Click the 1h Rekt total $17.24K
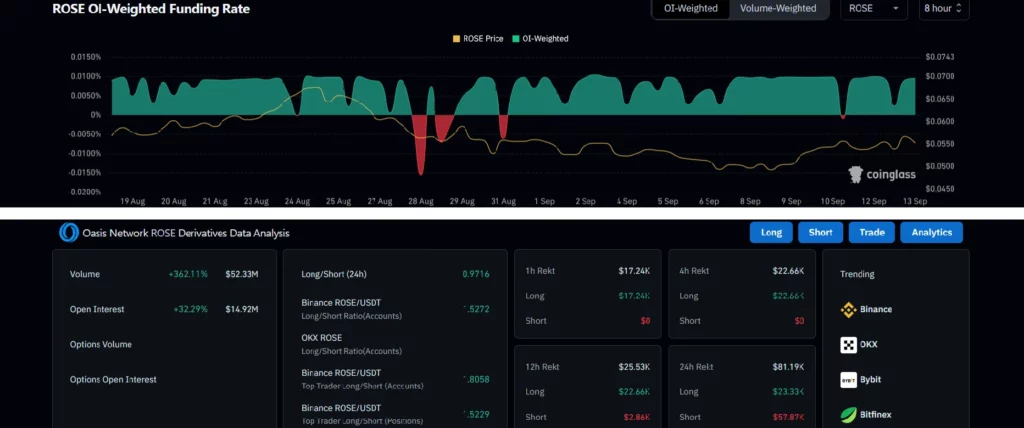1024x428 pixels. tap(634, 271)
